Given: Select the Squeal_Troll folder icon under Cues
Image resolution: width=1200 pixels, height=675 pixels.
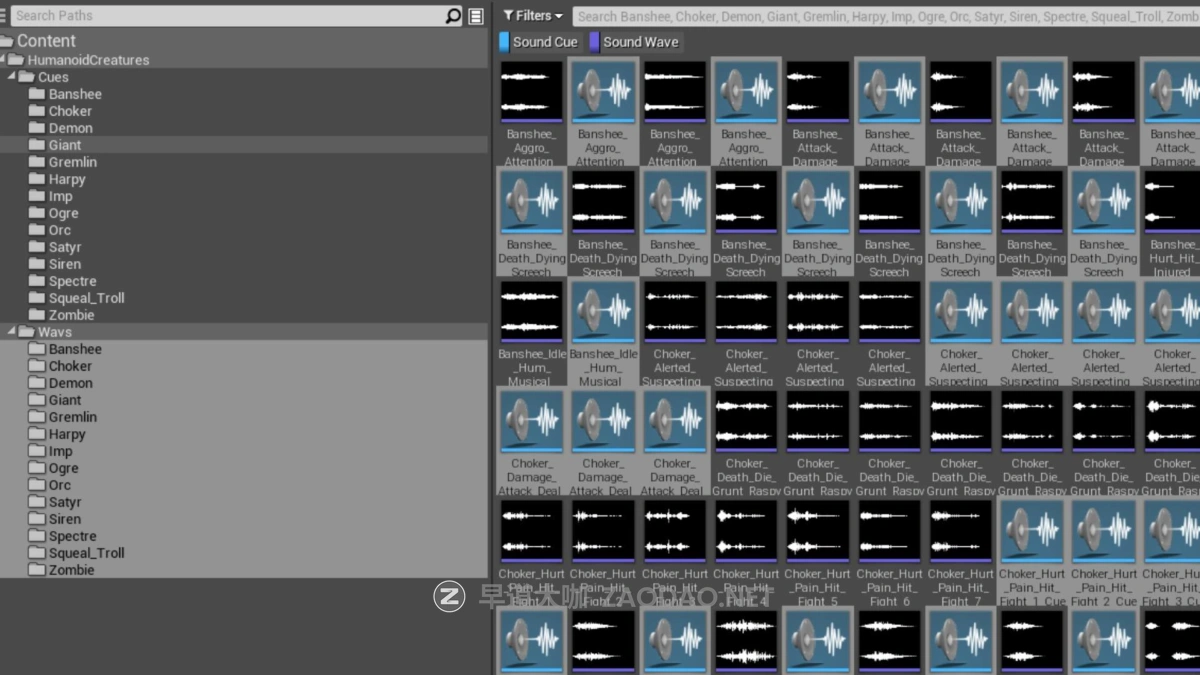Looking at the screenshot, I should tap(37, 298).
